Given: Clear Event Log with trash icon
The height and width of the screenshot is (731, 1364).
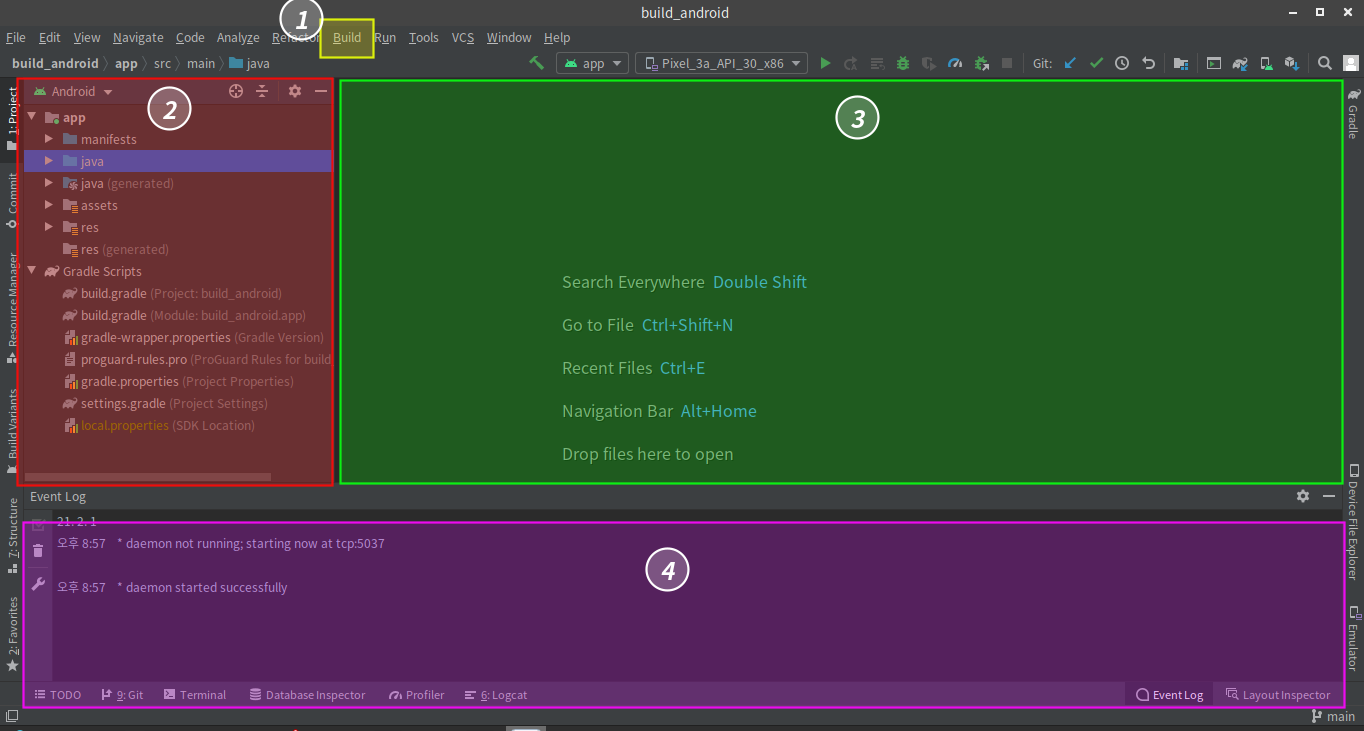Looking at the screenshot, I should click(x=38, y=551).
